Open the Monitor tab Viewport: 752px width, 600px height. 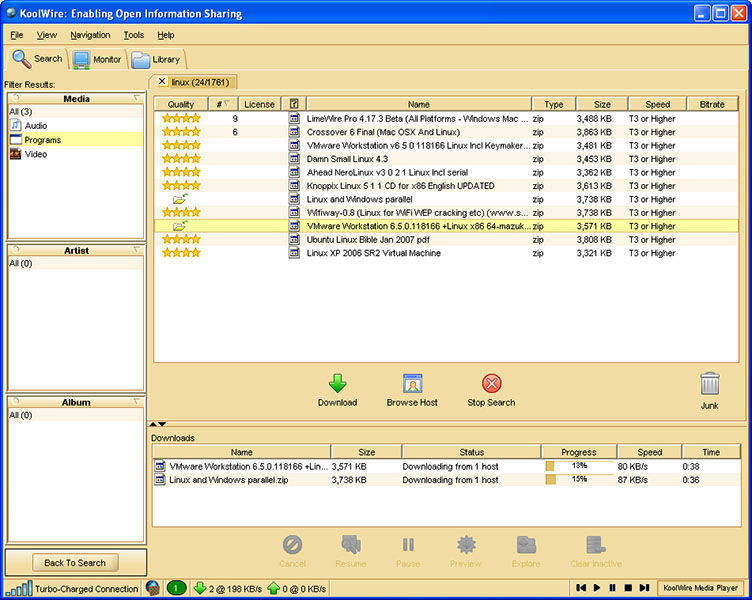coord(97,59)
